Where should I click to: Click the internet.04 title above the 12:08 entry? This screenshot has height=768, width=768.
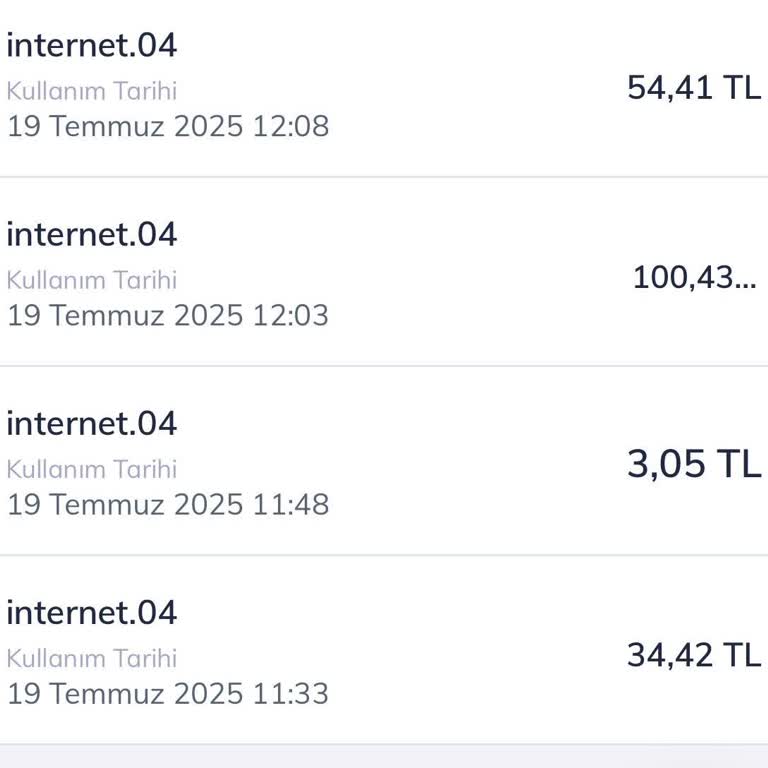pos(92,45)
